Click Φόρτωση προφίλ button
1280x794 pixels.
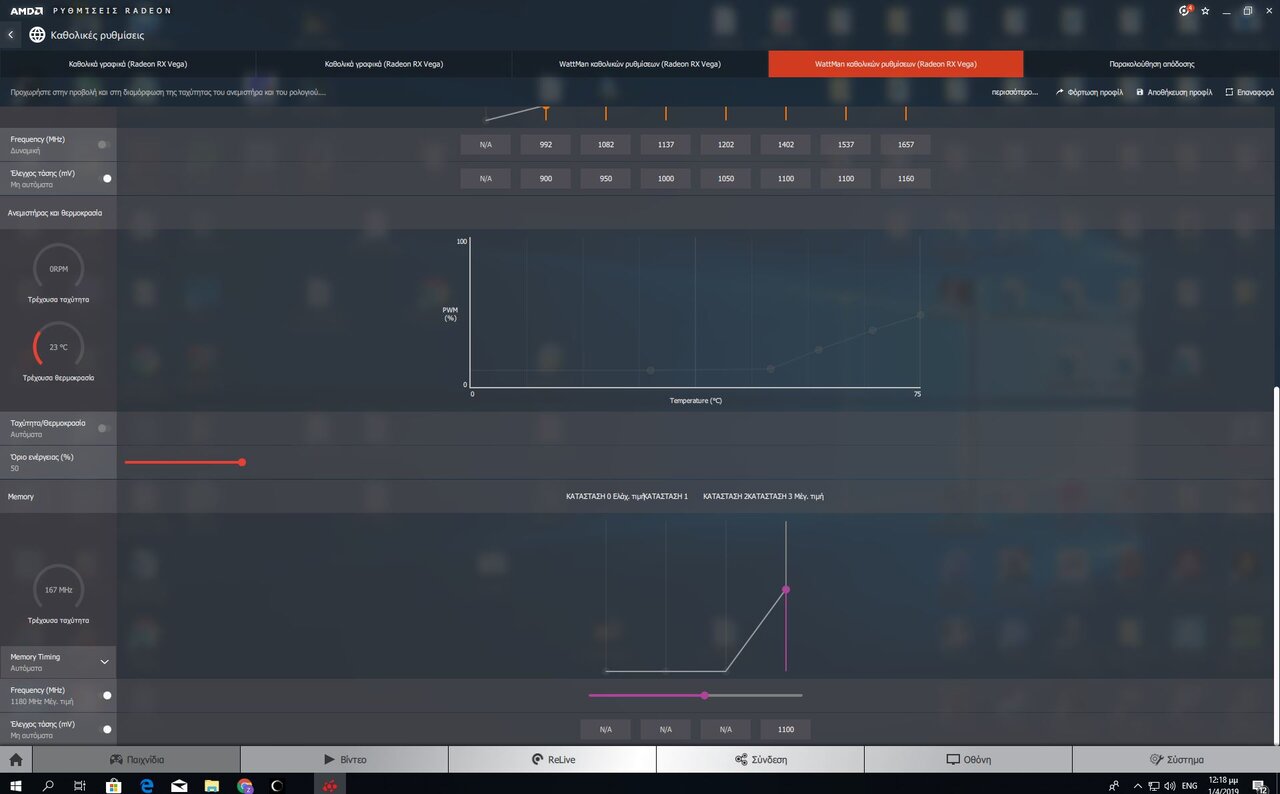tap(1089, 92)
